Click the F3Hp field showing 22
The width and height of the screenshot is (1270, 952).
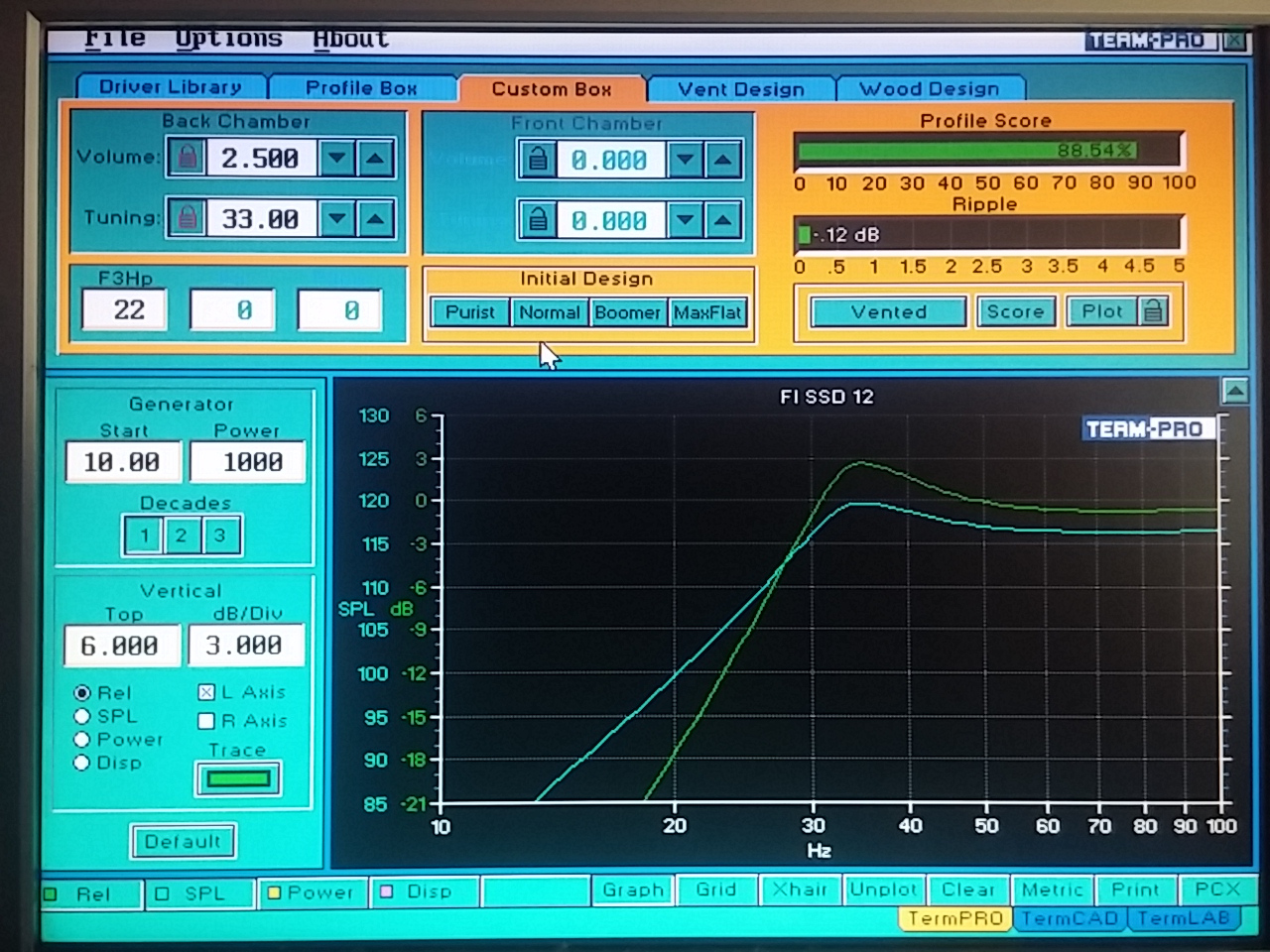[x=126, y=310]
